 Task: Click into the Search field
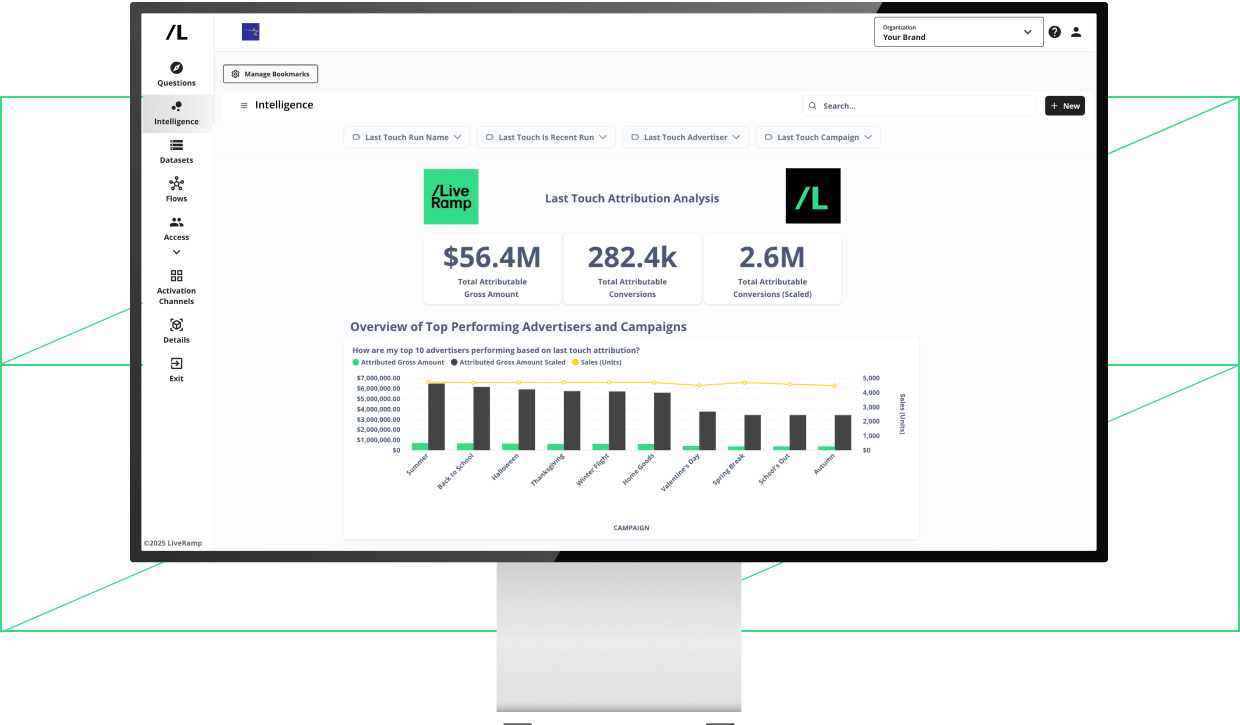click(x=919, y=105)
